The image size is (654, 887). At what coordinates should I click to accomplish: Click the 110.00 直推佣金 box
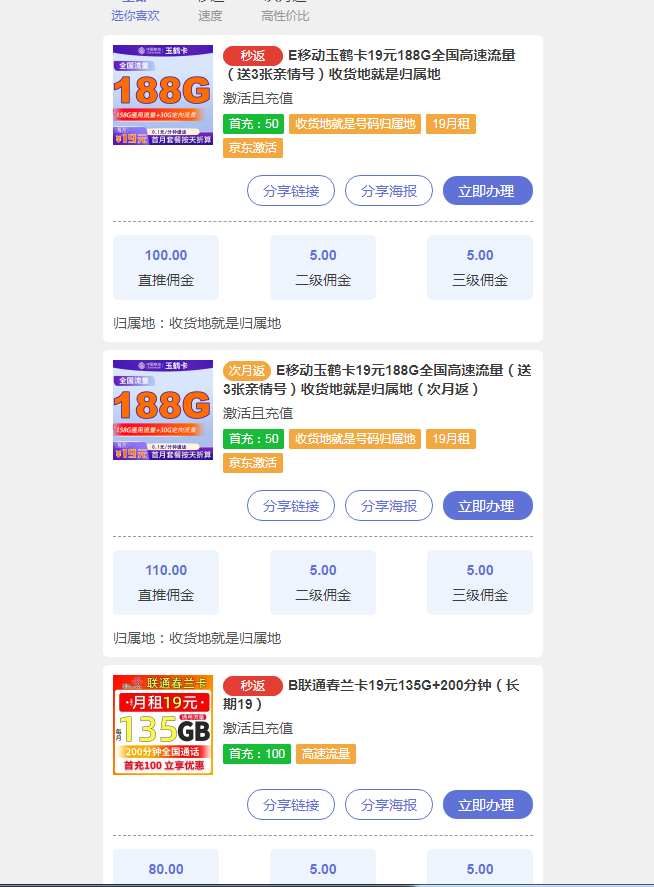(x=166, y=582)
